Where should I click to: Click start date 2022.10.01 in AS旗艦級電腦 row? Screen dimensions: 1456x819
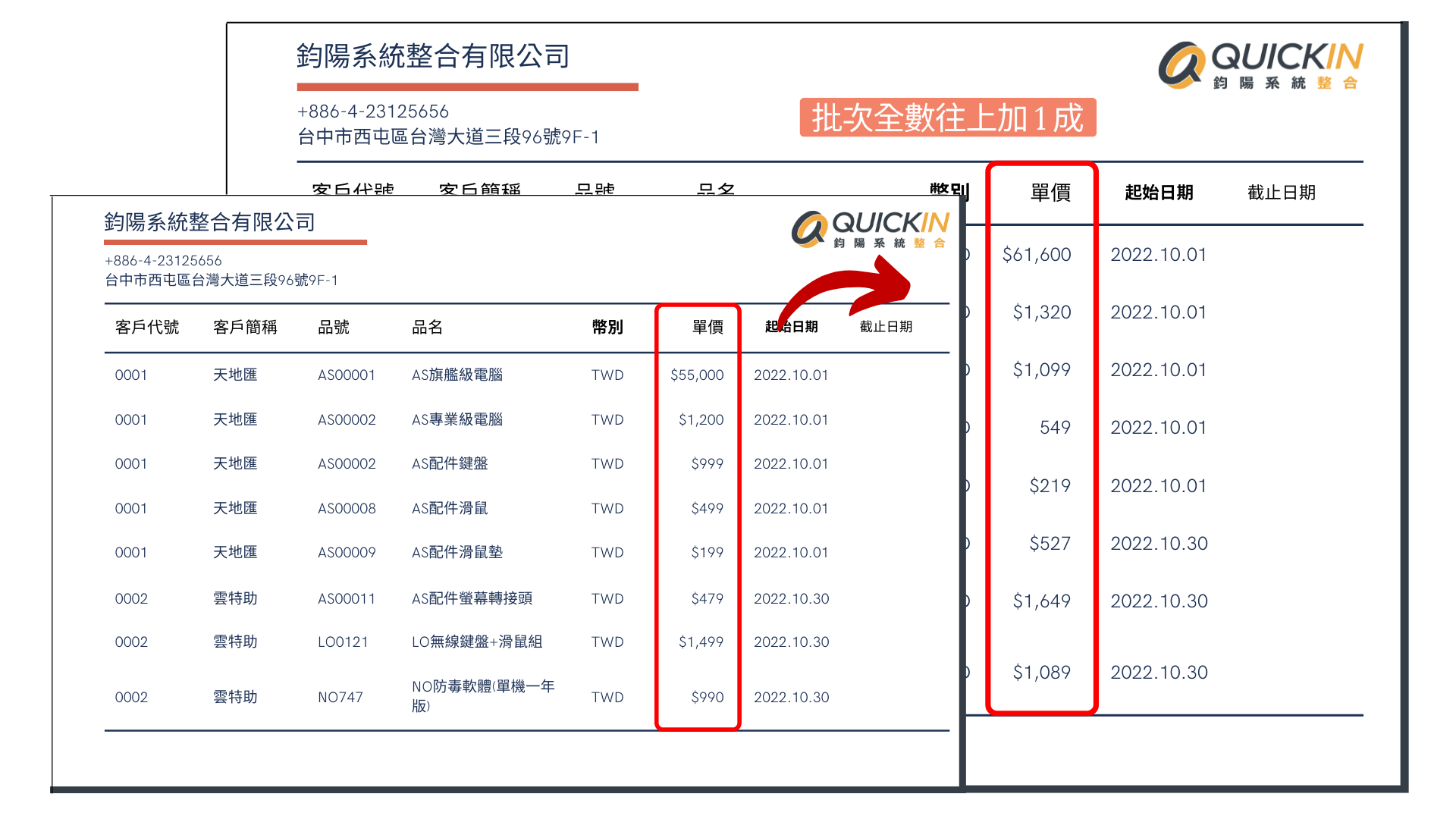[x=791, y=375]
